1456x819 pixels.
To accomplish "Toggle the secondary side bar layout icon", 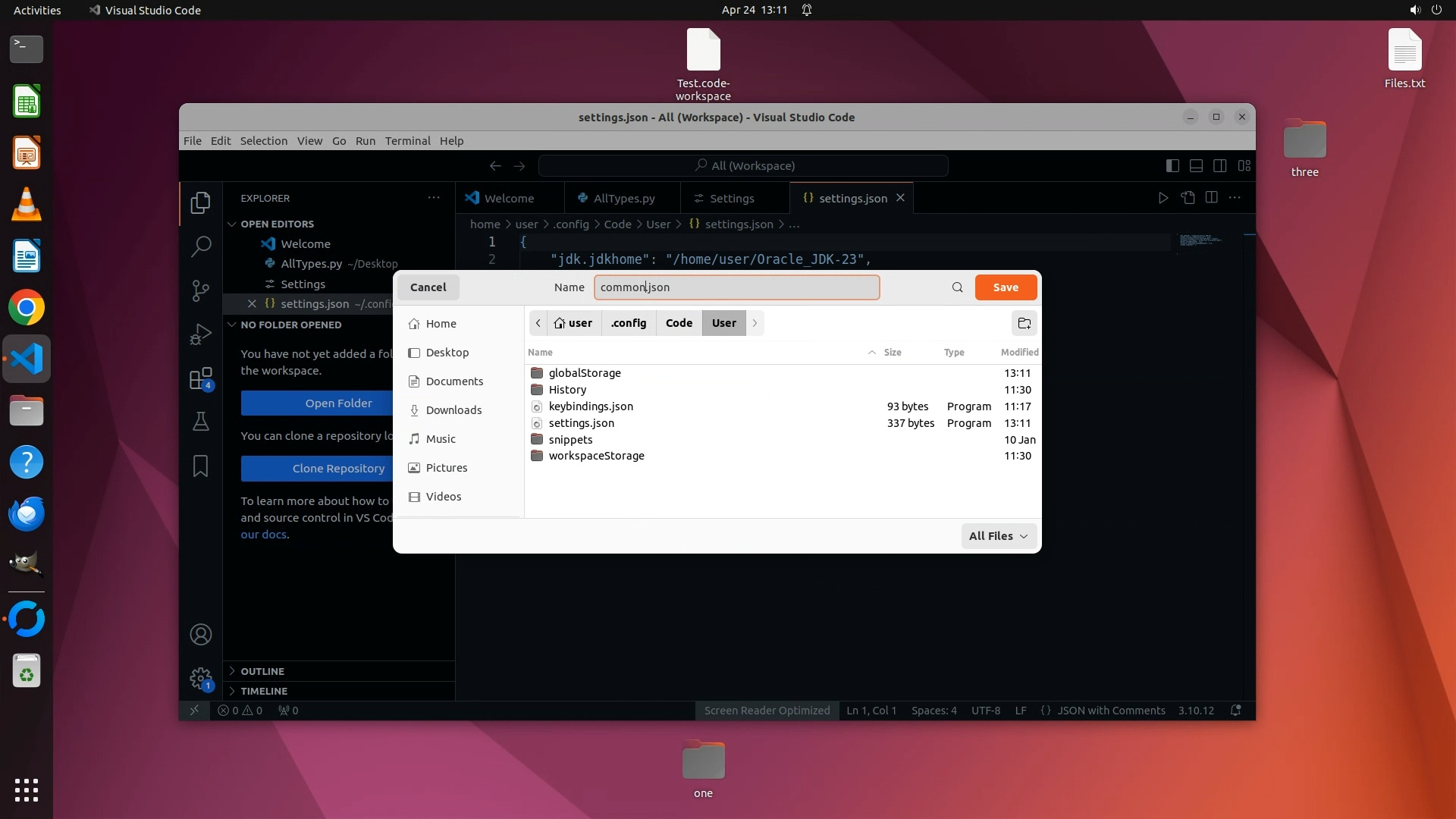I will pyautogui.click(x=1219, y=165).
